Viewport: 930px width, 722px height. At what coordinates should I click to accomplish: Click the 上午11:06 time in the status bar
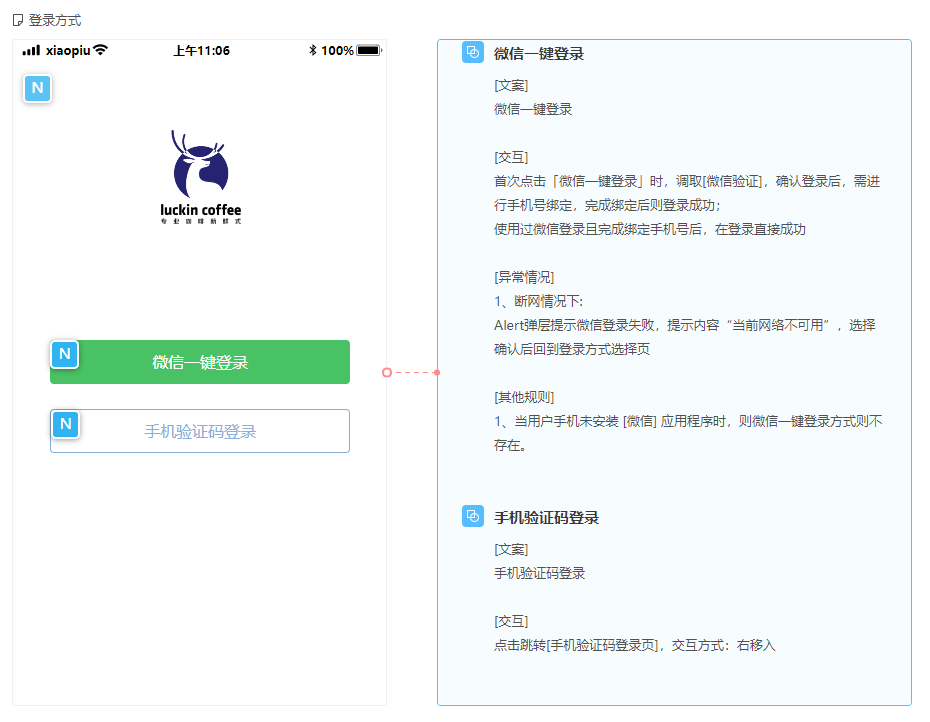pyautogui.click(x=202, y=51)
